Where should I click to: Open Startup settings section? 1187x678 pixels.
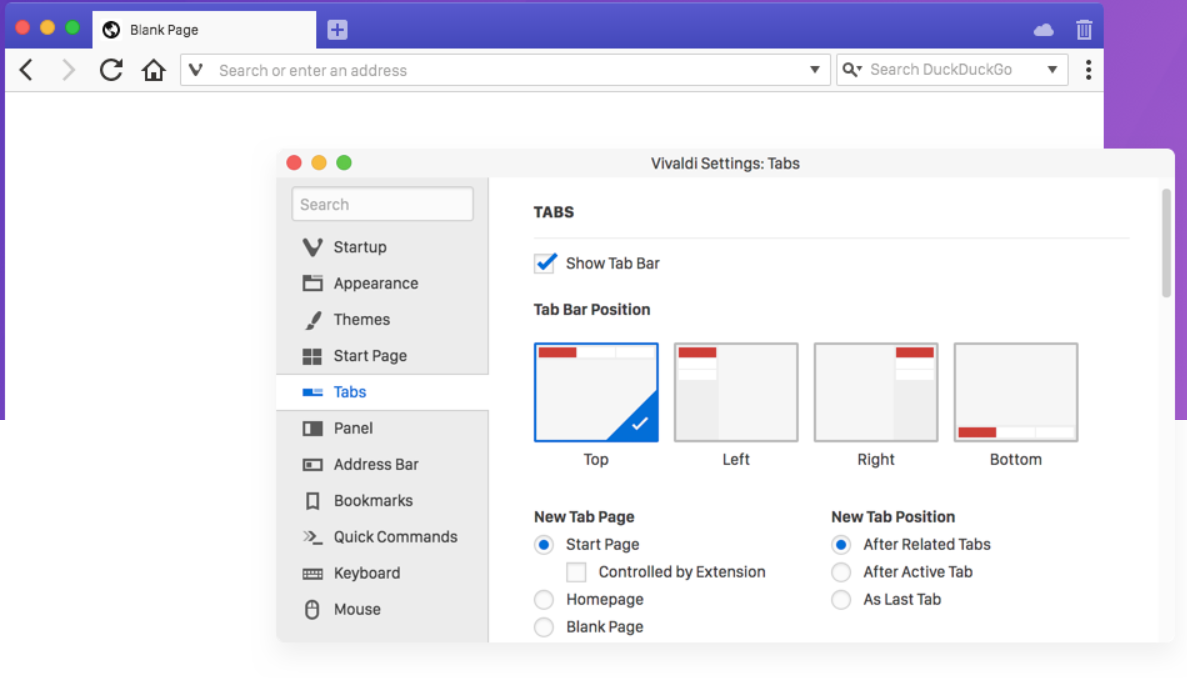[382, 247]
